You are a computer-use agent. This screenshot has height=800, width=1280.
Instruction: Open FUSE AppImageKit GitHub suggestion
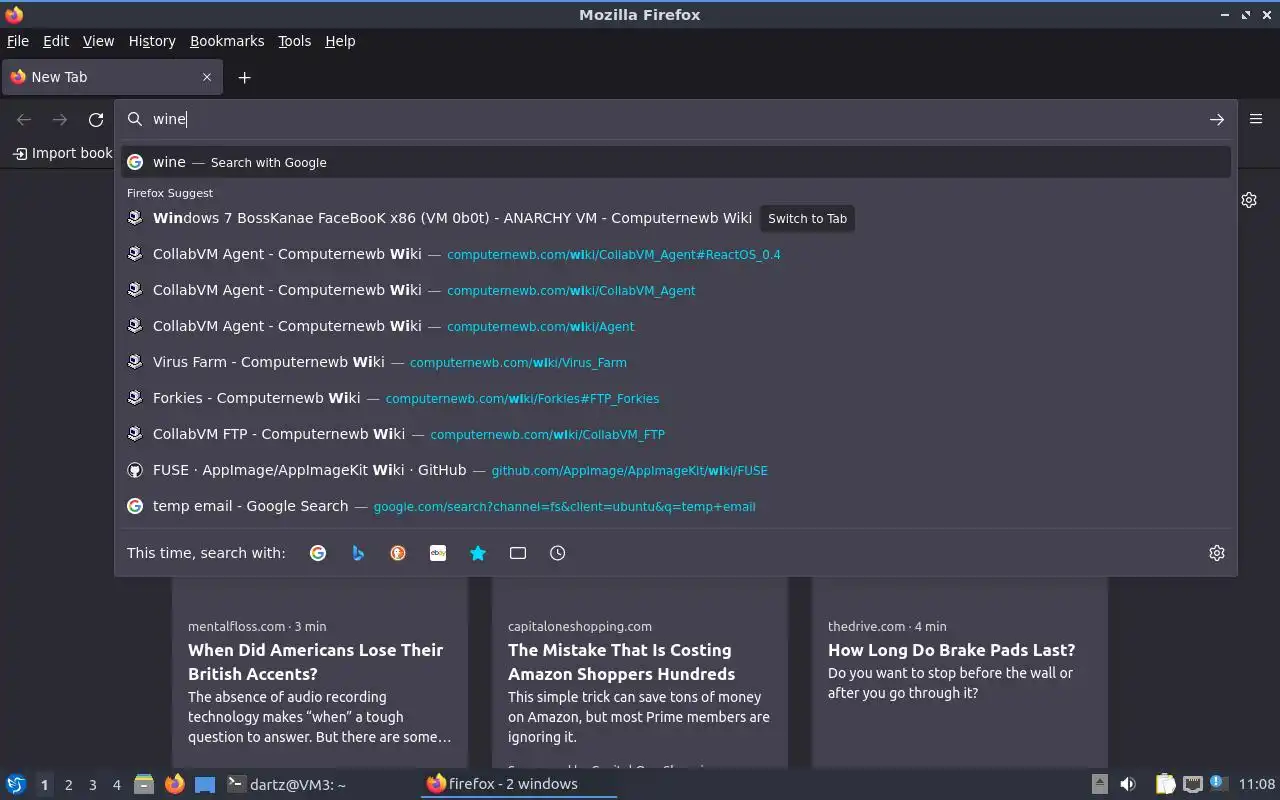coord(676,470)
